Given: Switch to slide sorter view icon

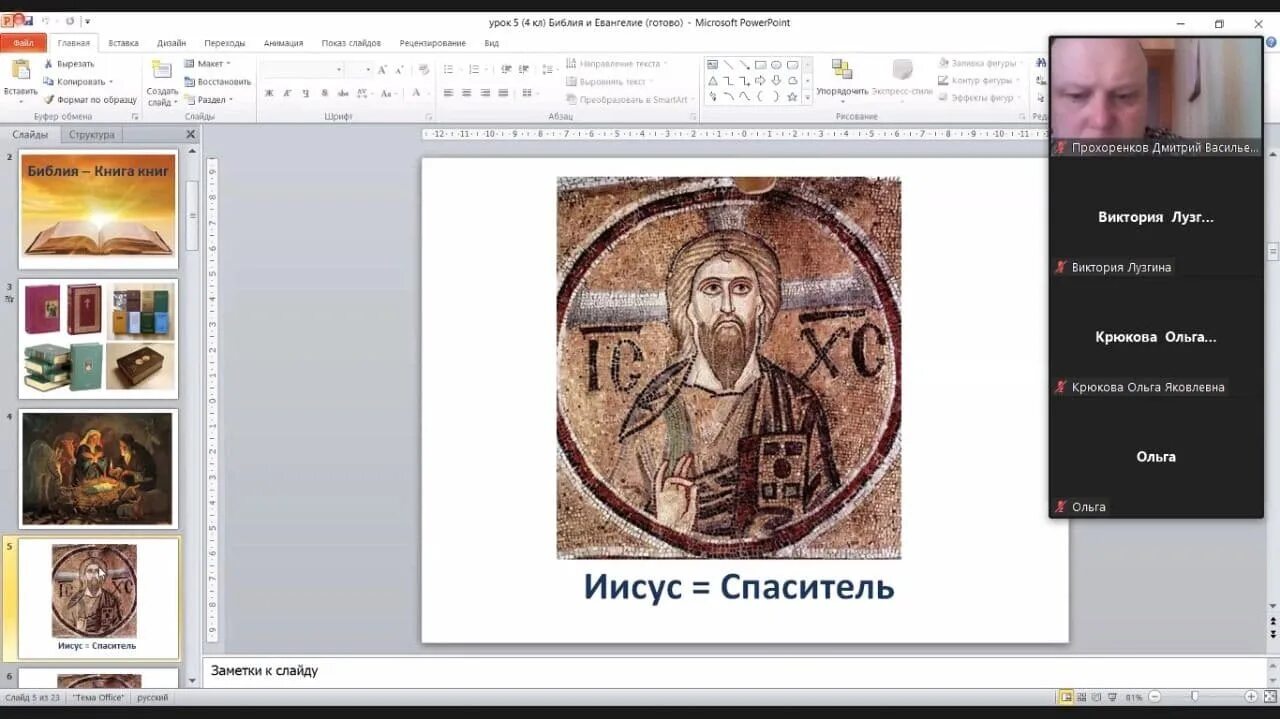Looking at the screenshot, I should click(1083, 696).
